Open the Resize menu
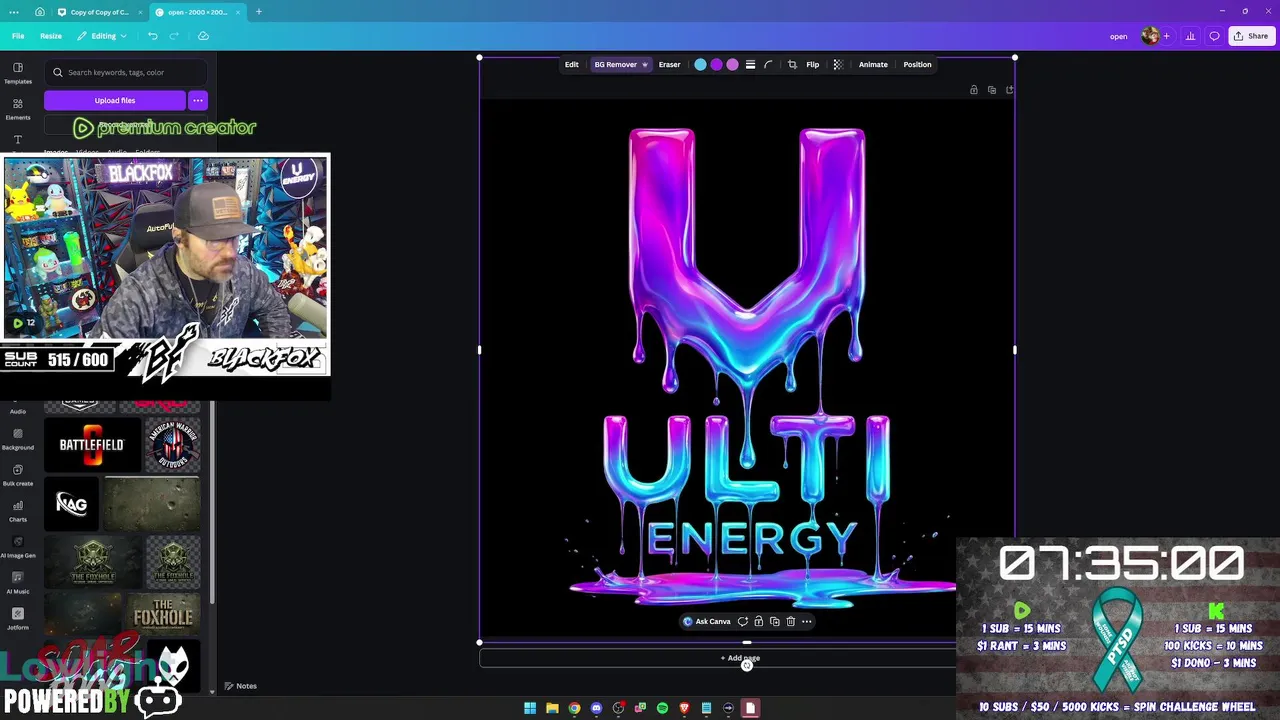The height and width of the screenshot is (720, 1280). (x=51, y=36)
